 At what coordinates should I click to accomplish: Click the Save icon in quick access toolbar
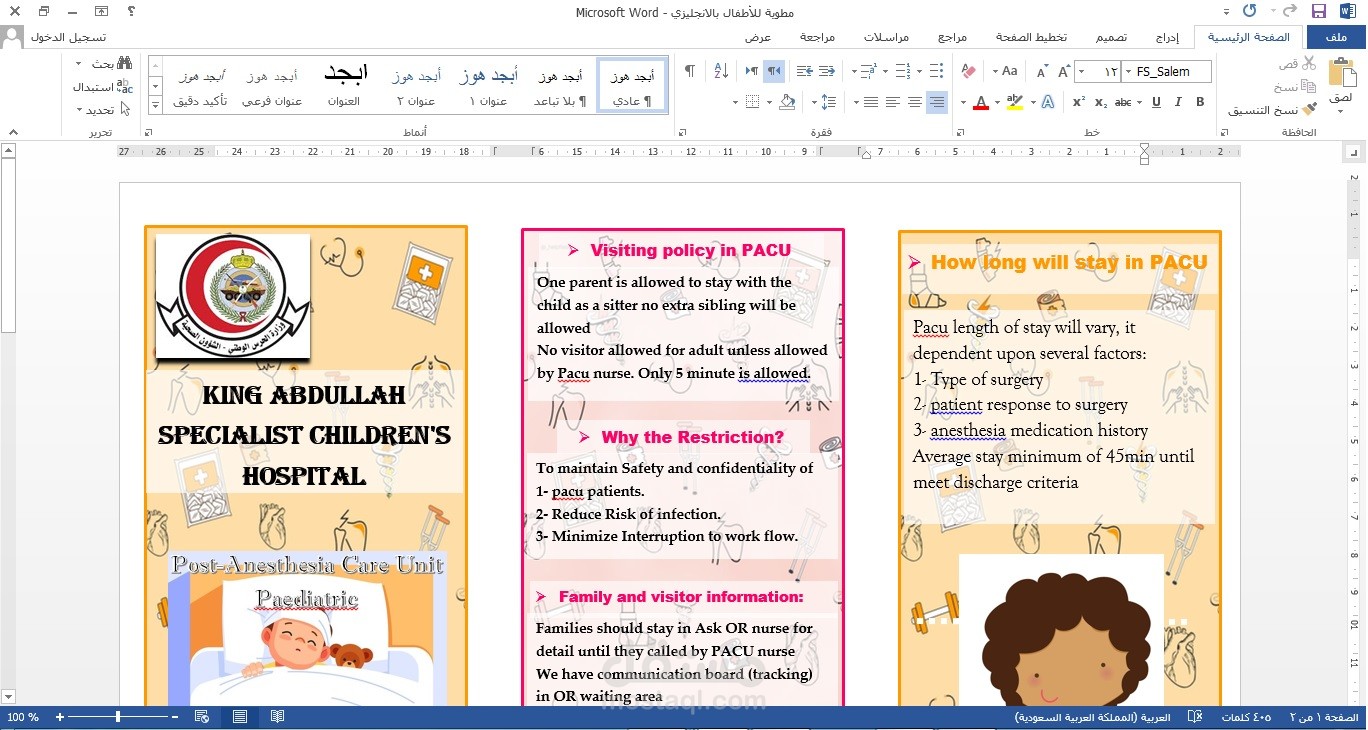tap(1319, 11)
